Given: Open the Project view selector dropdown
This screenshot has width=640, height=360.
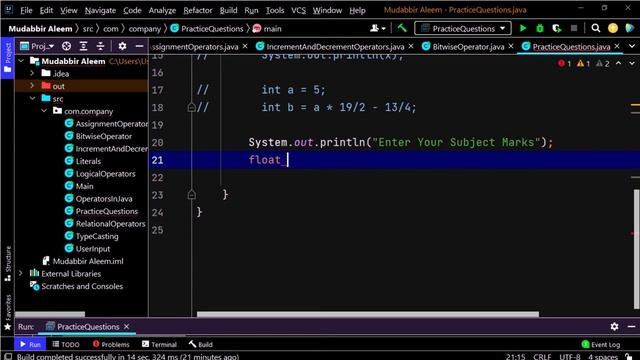Looking at the screenshot, I should point(37,46).
